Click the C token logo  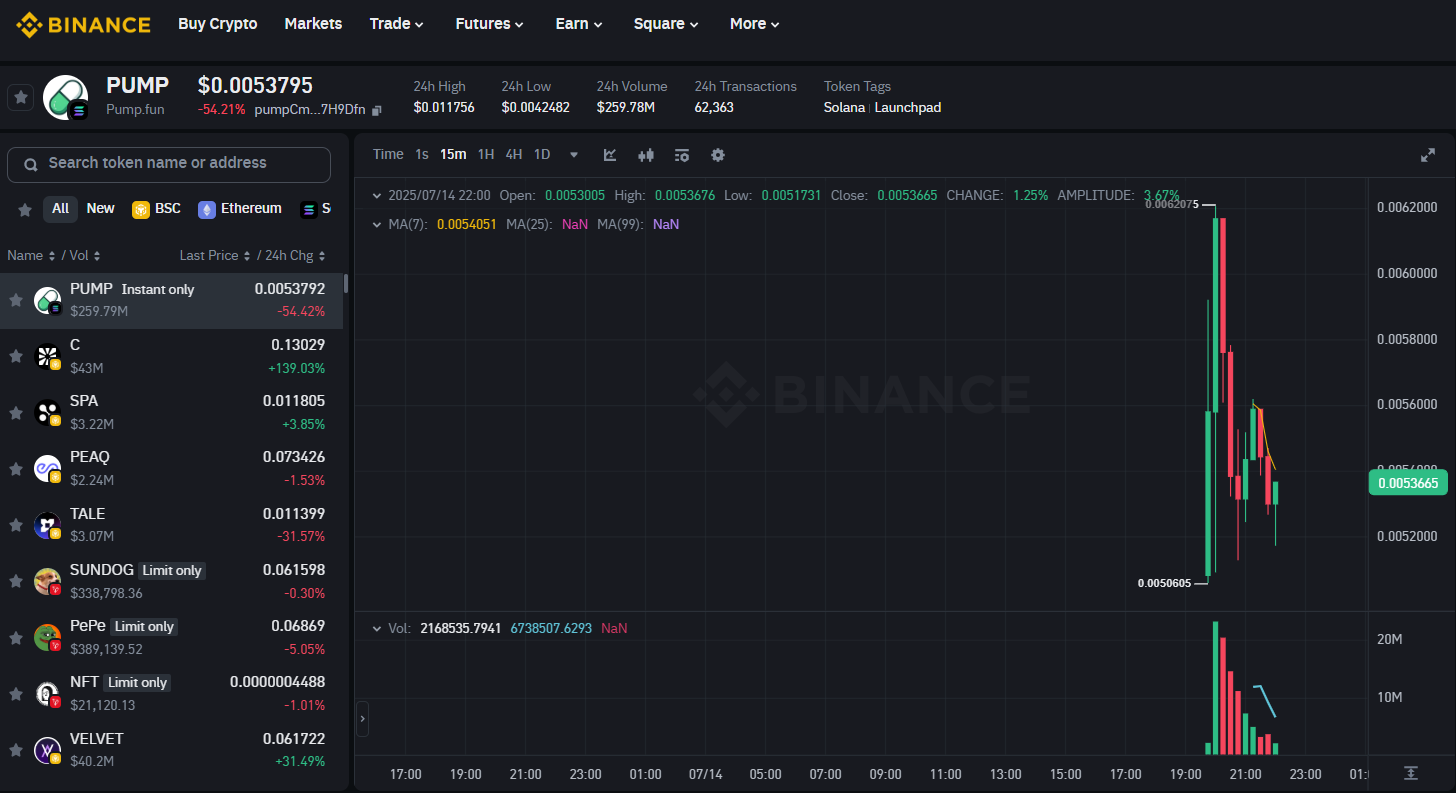(x=48, y=357)
